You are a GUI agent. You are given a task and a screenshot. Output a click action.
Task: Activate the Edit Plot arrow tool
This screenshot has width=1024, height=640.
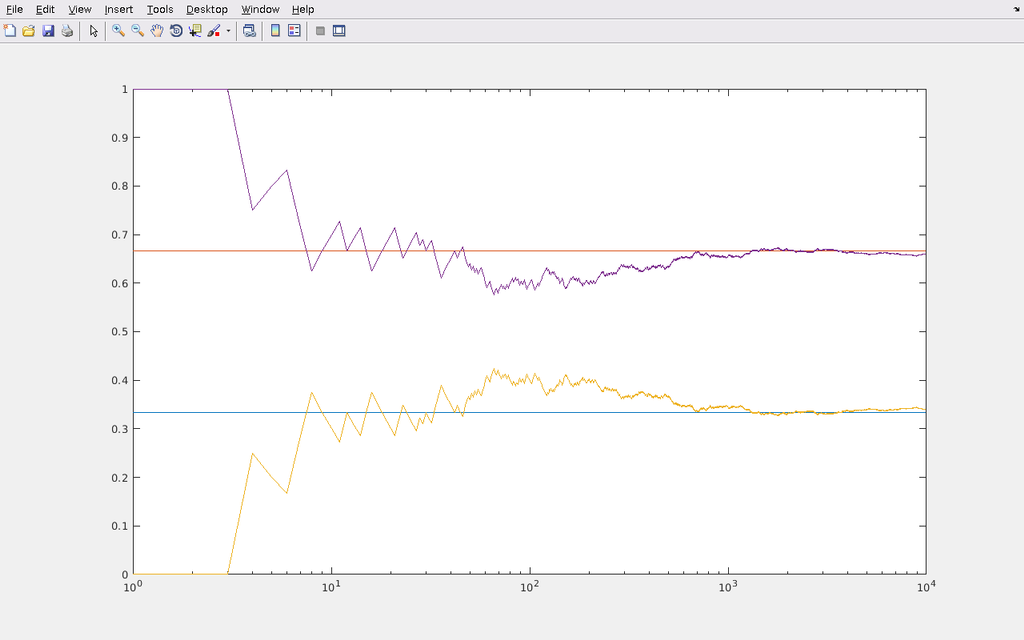click(x=93, y=31)
